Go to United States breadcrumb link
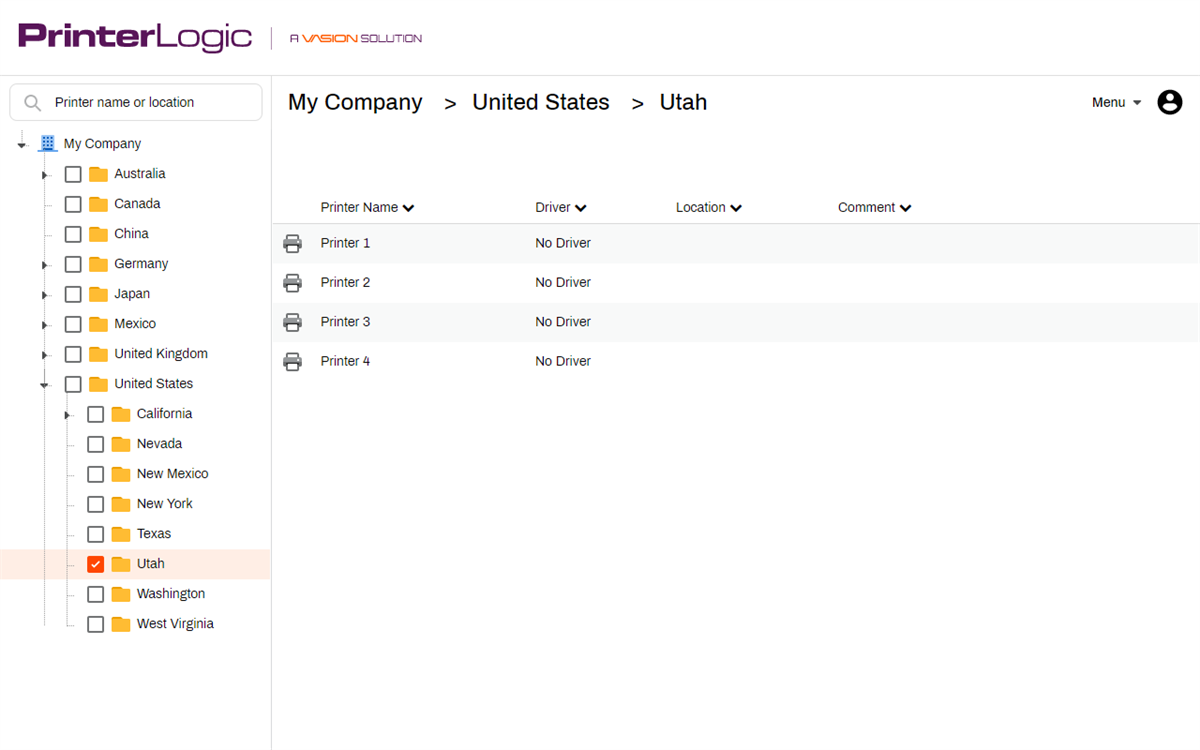Viewport: 1200px width, 750px height. (x=541, y=102)
